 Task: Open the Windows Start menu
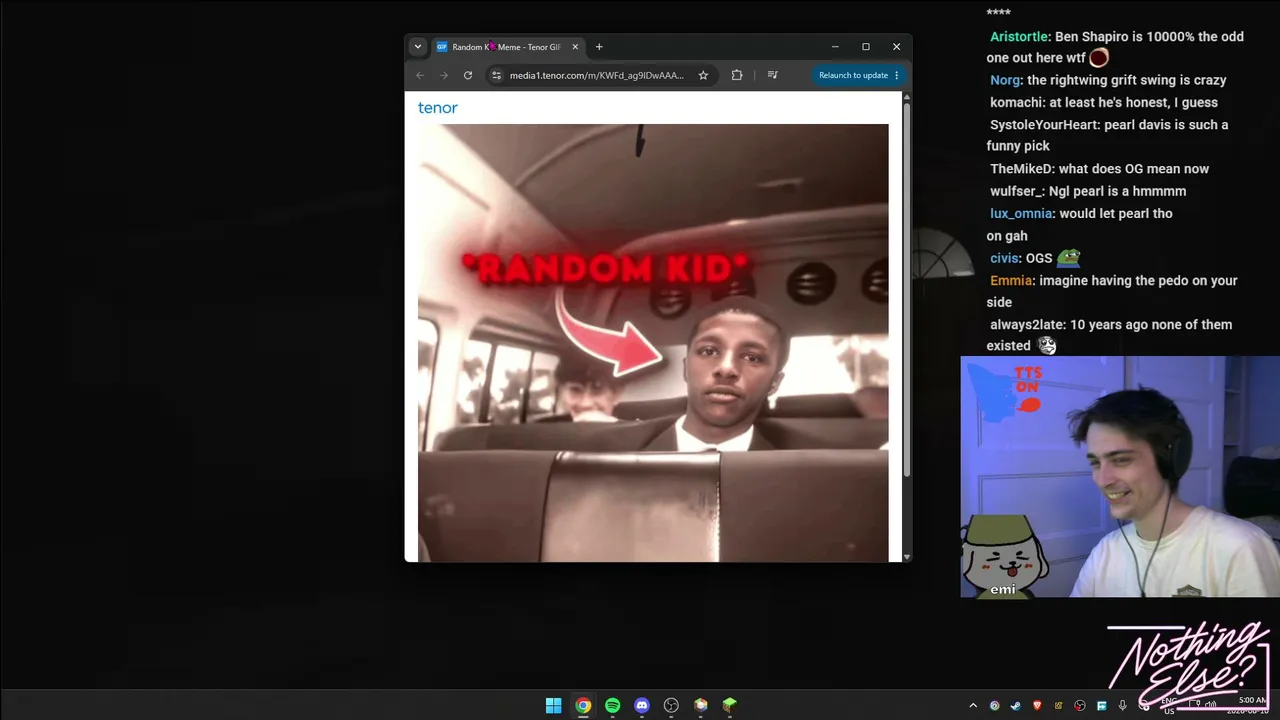pyautogui.click(x=554, y=706)
